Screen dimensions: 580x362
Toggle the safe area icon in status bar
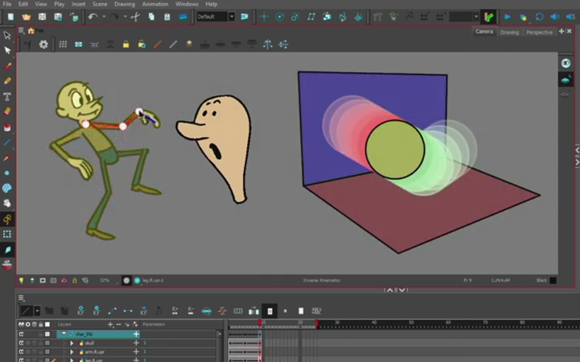tap(53, 281)
